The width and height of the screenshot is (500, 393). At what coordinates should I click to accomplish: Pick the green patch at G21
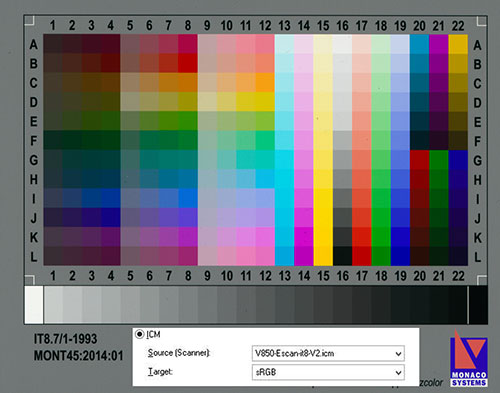(x=439, y=160)
